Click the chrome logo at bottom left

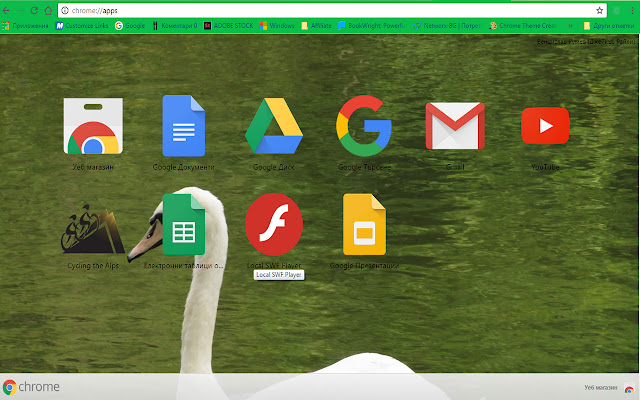(x=31, y=387)
